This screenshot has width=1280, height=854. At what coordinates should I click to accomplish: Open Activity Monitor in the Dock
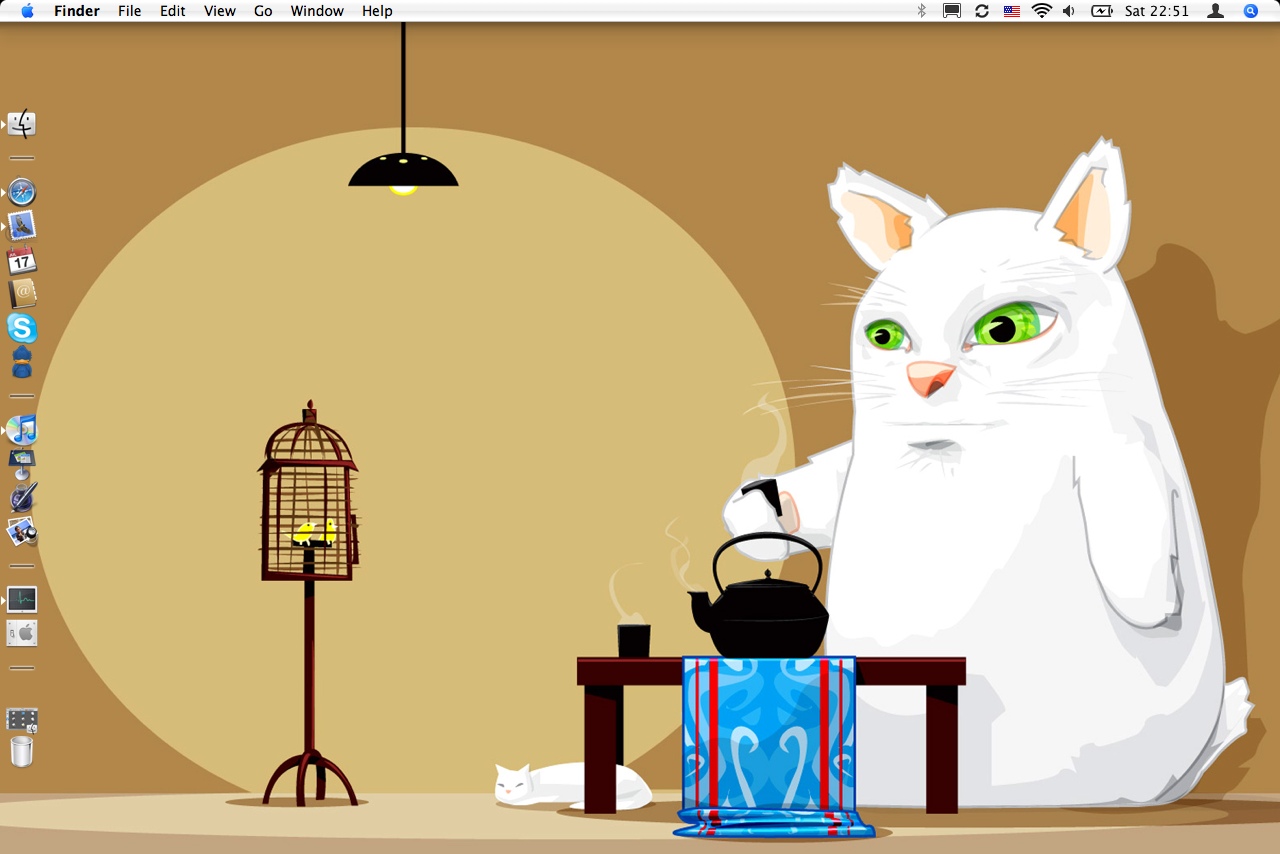22,599
